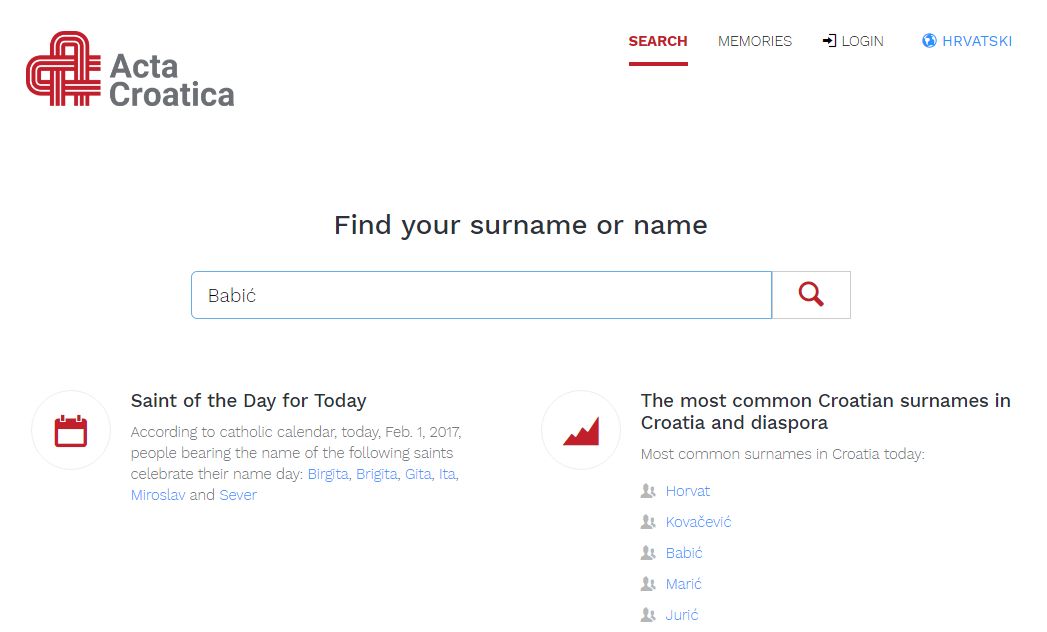Click the Acta Croatica logo
Screen dimensions: 1047x632
coord(130,68)
